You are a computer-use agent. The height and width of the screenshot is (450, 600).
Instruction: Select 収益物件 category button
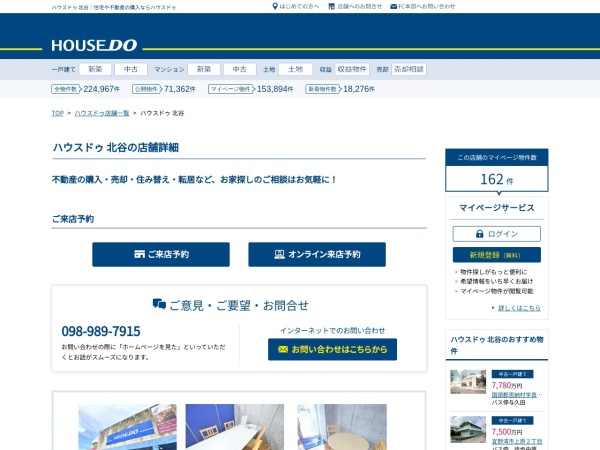click(x=352, y=69)
